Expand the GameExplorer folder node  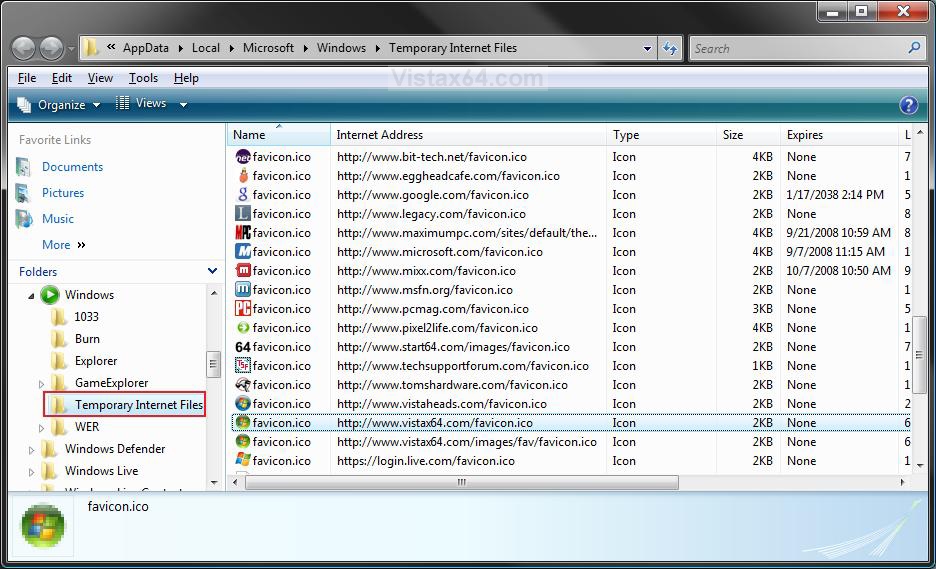pos(41,384)
